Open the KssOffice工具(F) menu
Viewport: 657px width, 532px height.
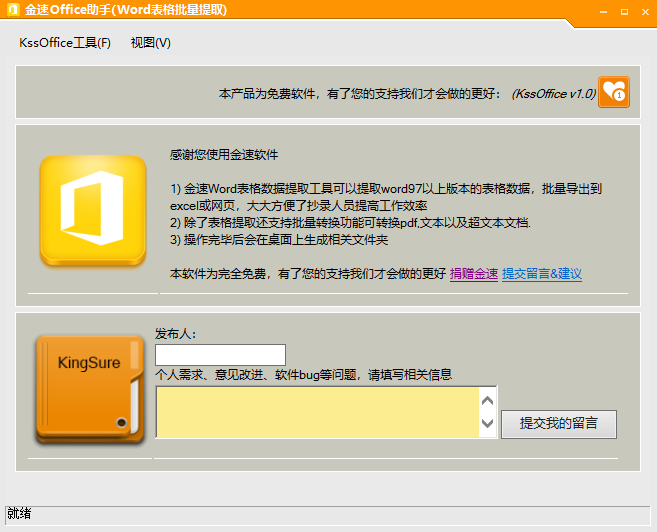click(x=65, y=43)
